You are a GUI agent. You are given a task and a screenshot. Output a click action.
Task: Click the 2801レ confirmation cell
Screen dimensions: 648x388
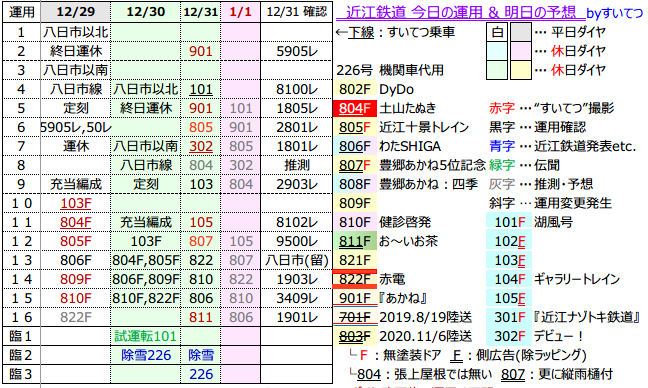click(297, 127)
